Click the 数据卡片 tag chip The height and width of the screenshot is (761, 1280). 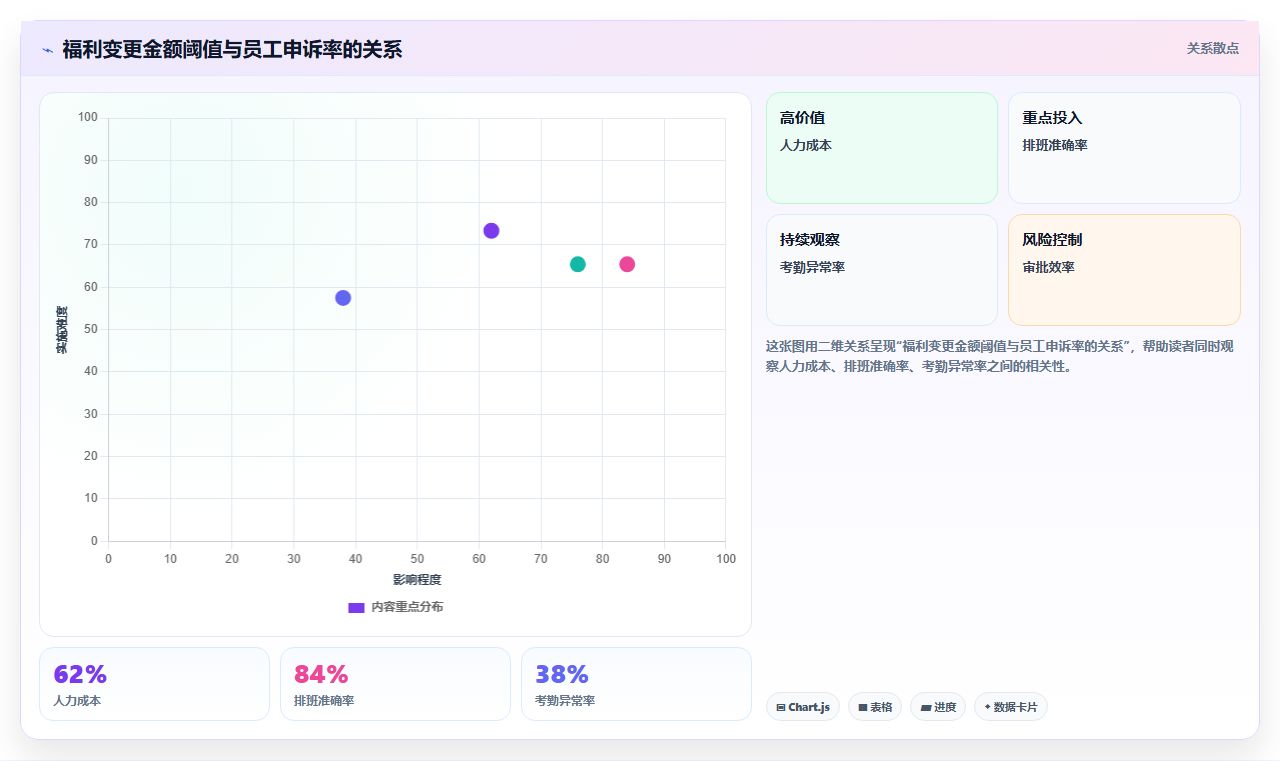pyautogui.click(x=1011, y=707)
